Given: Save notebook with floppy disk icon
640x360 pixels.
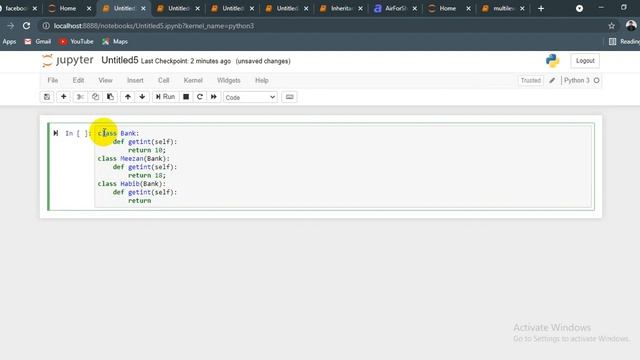Looking at the screenshot, I should [47, 97].
